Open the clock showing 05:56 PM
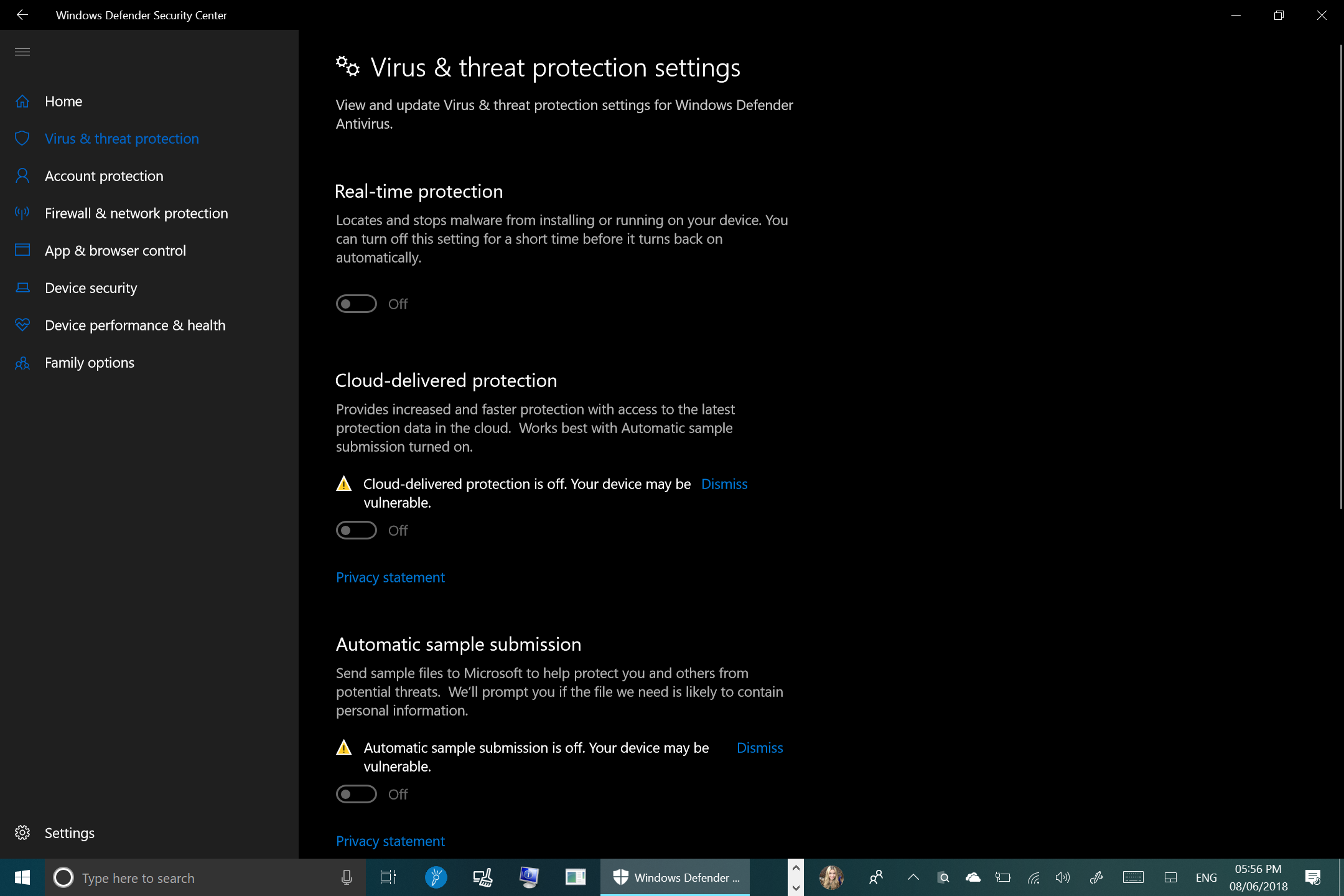1344x896 pixels. 1258,877
